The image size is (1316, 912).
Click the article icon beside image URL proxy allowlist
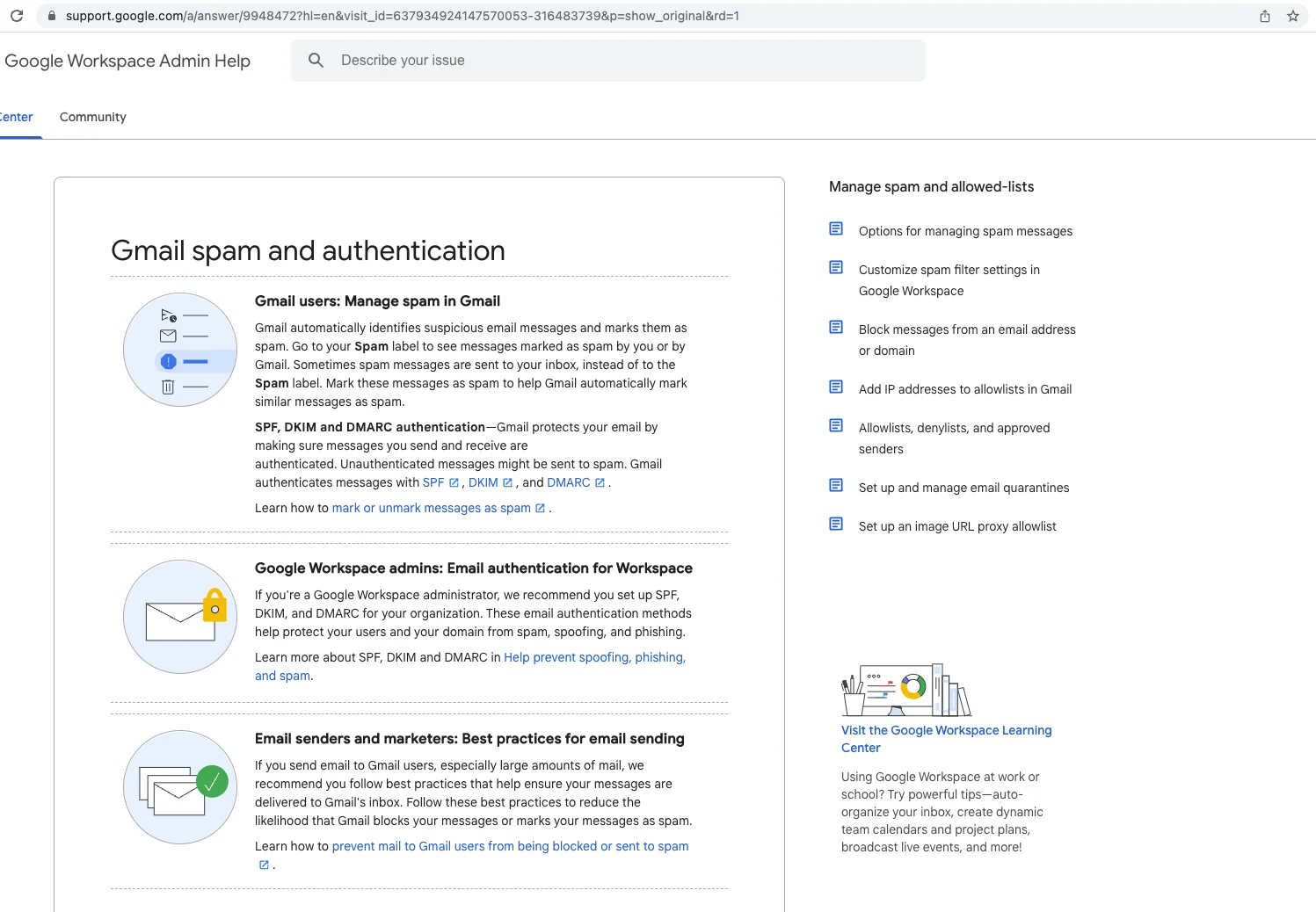(x=836, y=524)
